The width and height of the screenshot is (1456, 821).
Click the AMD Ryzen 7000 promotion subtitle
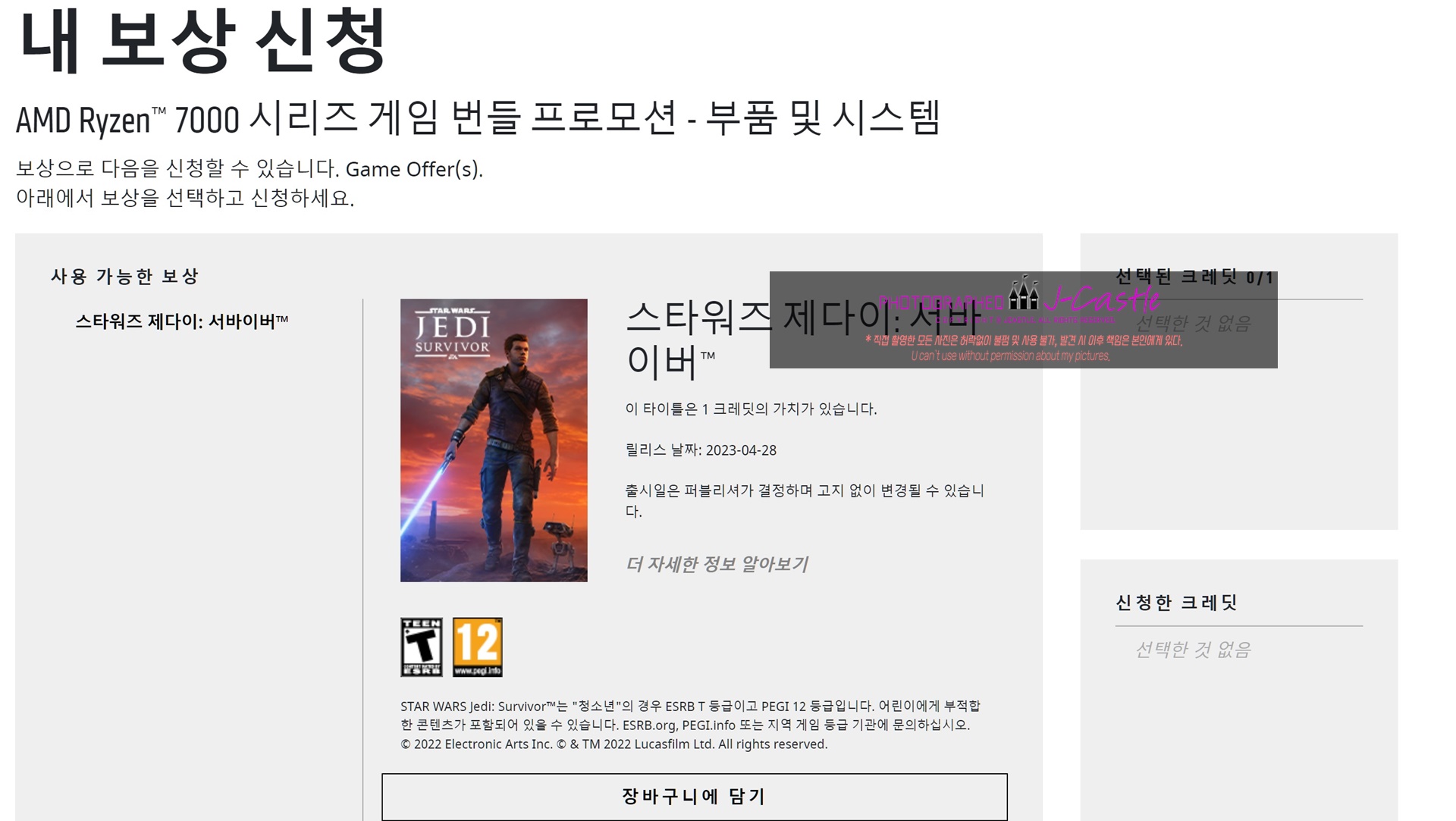(478, 119)
